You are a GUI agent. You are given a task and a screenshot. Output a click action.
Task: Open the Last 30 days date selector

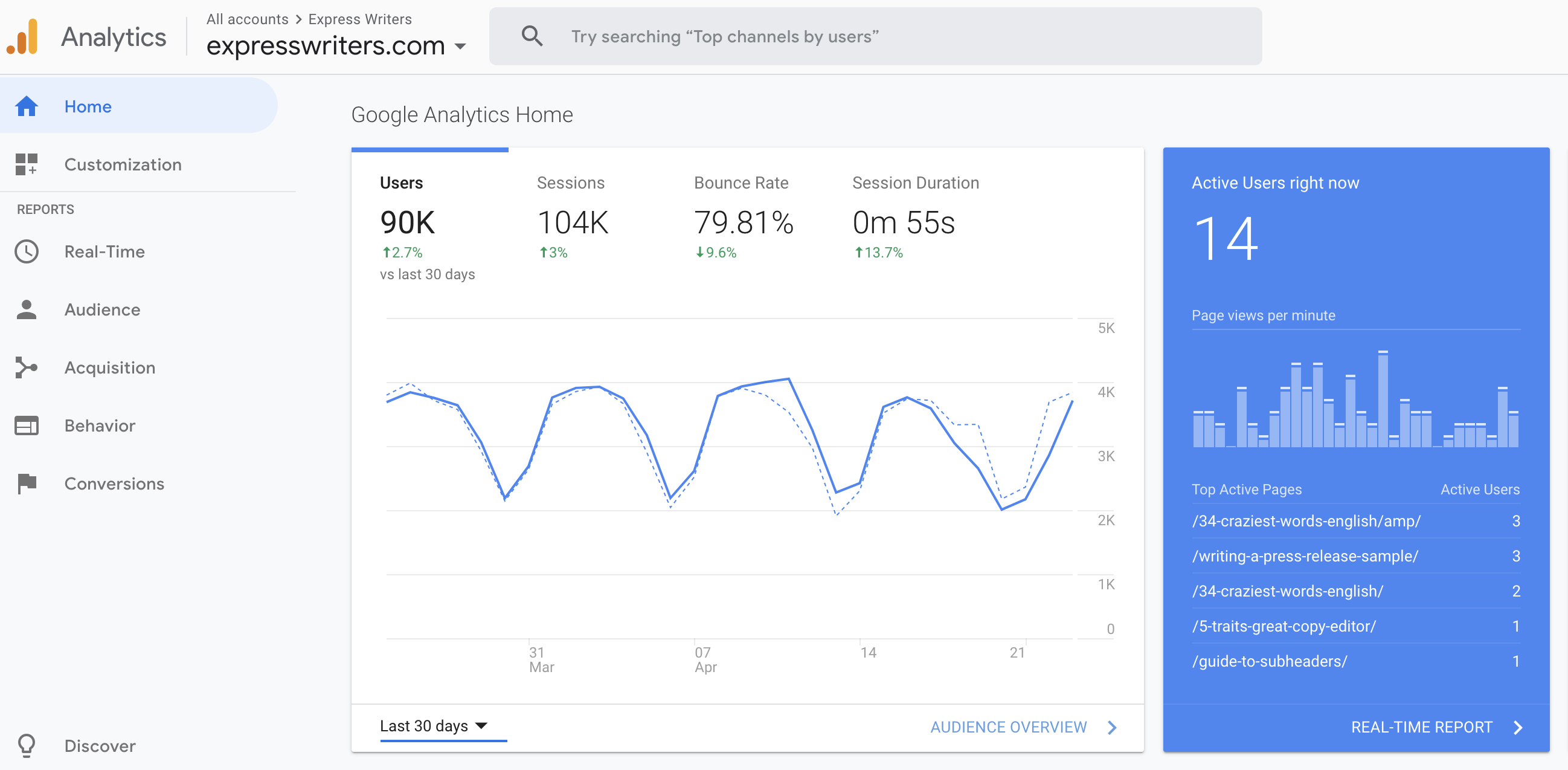pos(434,725)
